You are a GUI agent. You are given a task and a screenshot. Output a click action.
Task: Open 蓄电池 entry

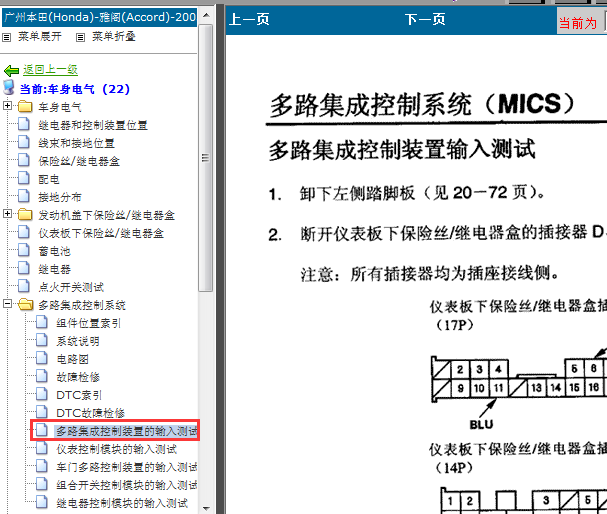pyautogui.click(x=54, y=251)
